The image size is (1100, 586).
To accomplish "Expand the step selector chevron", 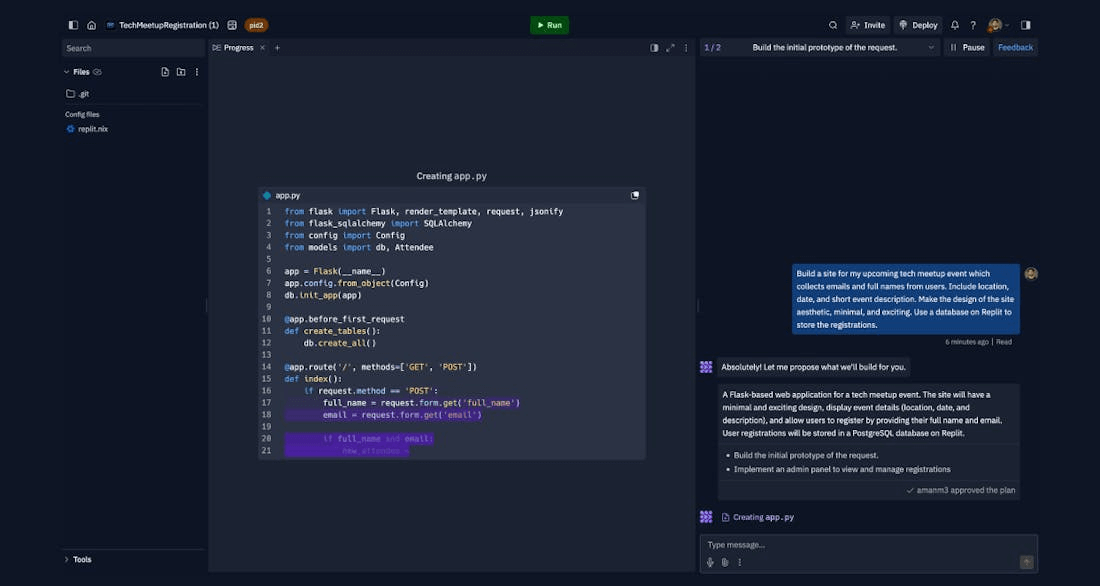I will coord(931,48).
